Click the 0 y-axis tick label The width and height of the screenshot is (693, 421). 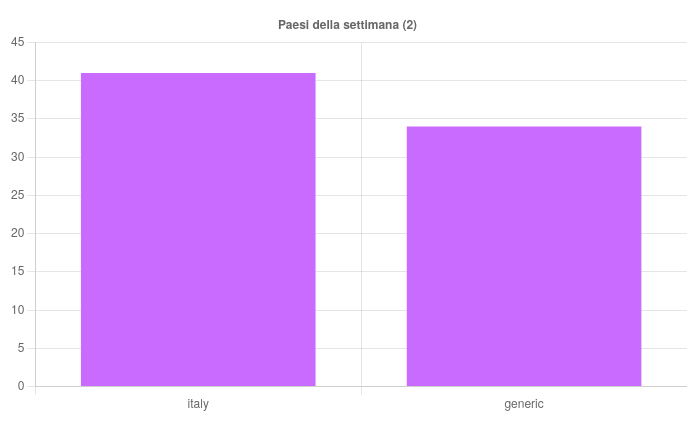tap(21, 386)
